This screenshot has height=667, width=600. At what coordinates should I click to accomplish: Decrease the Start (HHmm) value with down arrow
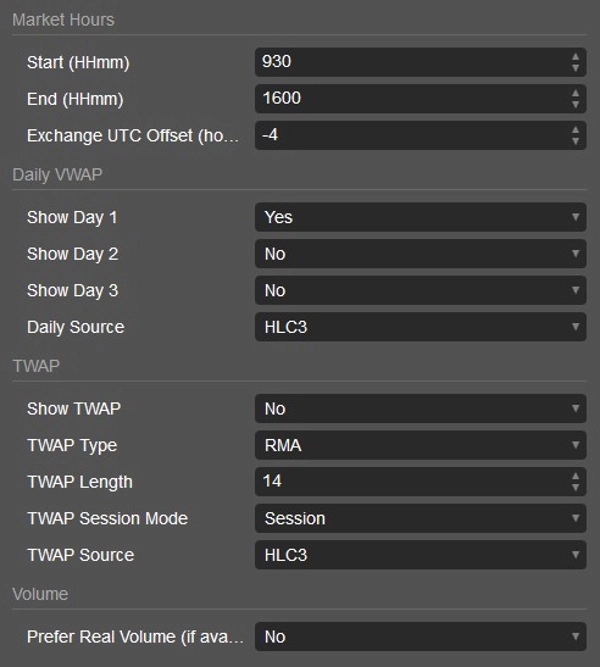coord(576,68)
